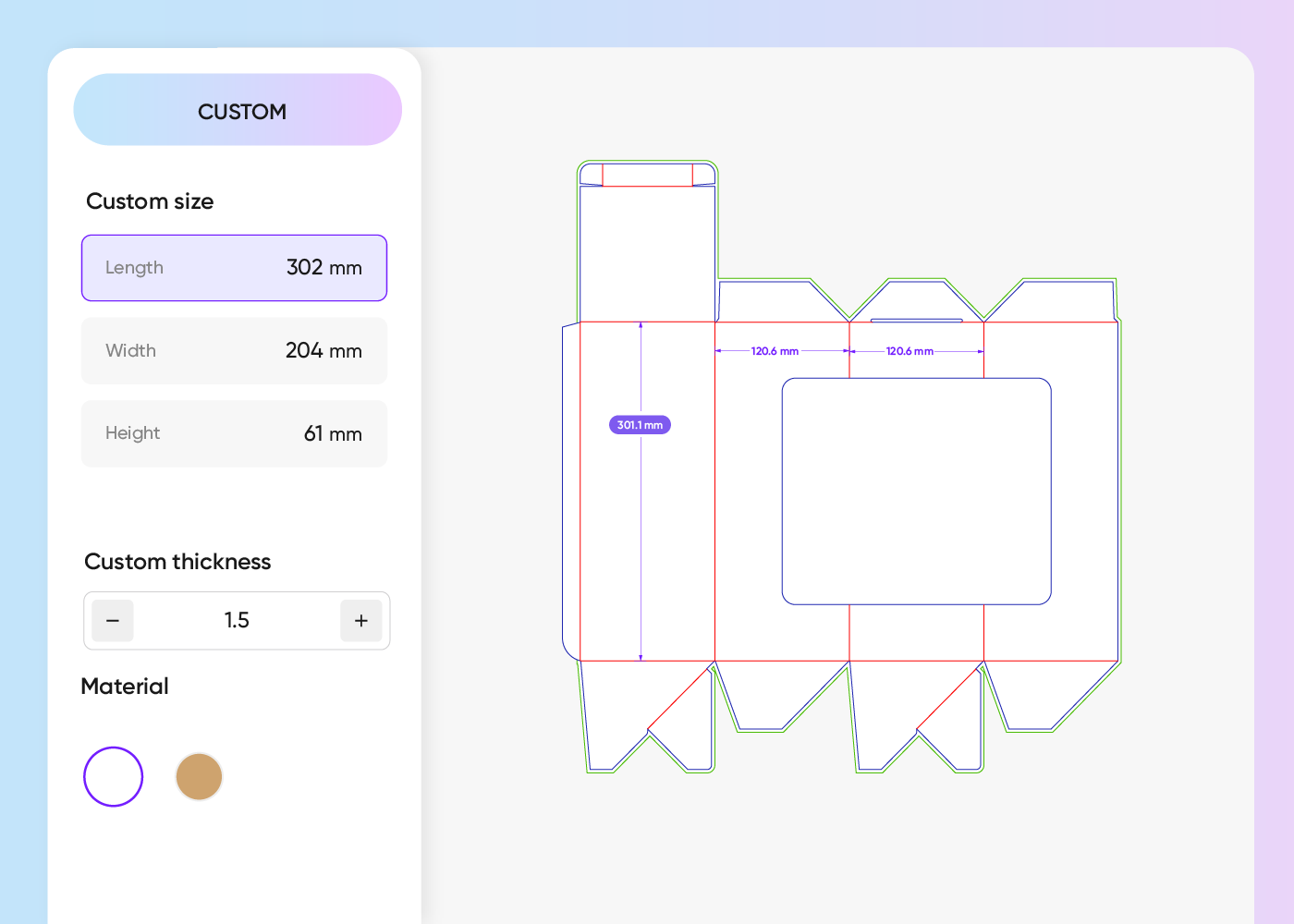Select the Length input field
This screenshot has width=1294, height=924.
(234, 268)
